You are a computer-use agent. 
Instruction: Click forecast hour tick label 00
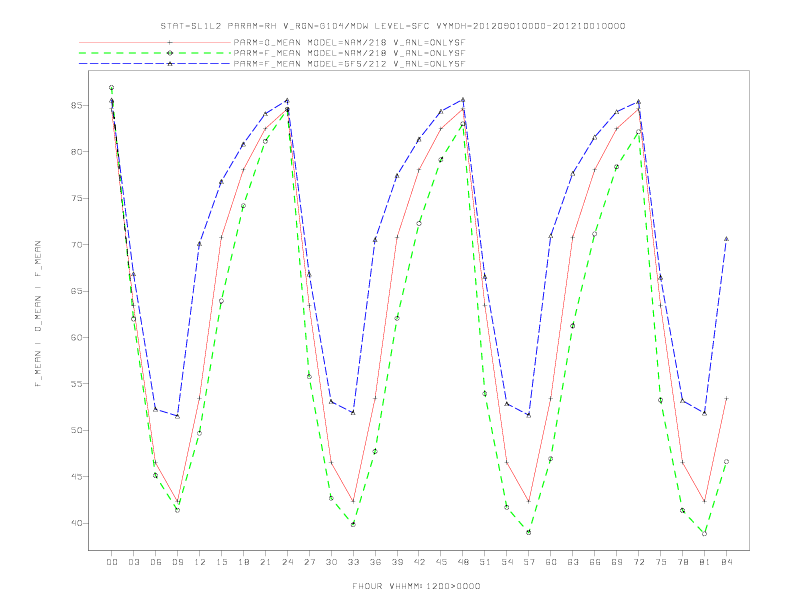point(112,562)
